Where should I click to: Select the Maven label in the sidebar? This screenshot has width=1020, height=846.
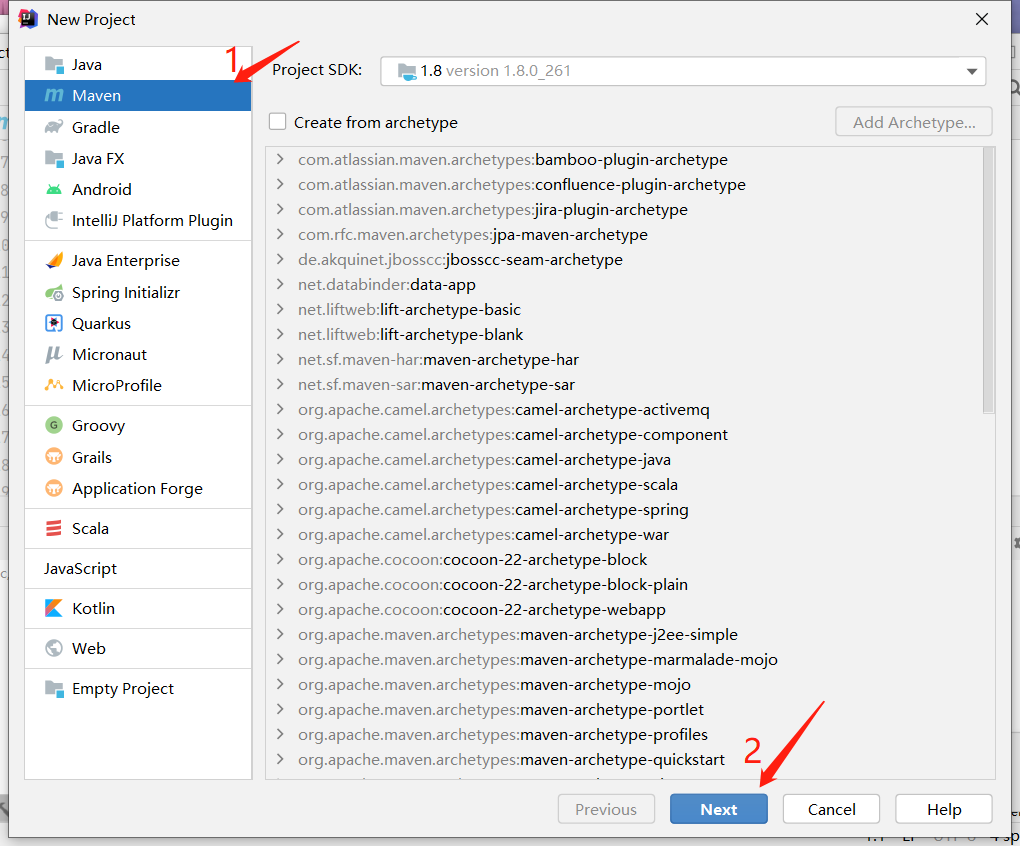(96, 96)
